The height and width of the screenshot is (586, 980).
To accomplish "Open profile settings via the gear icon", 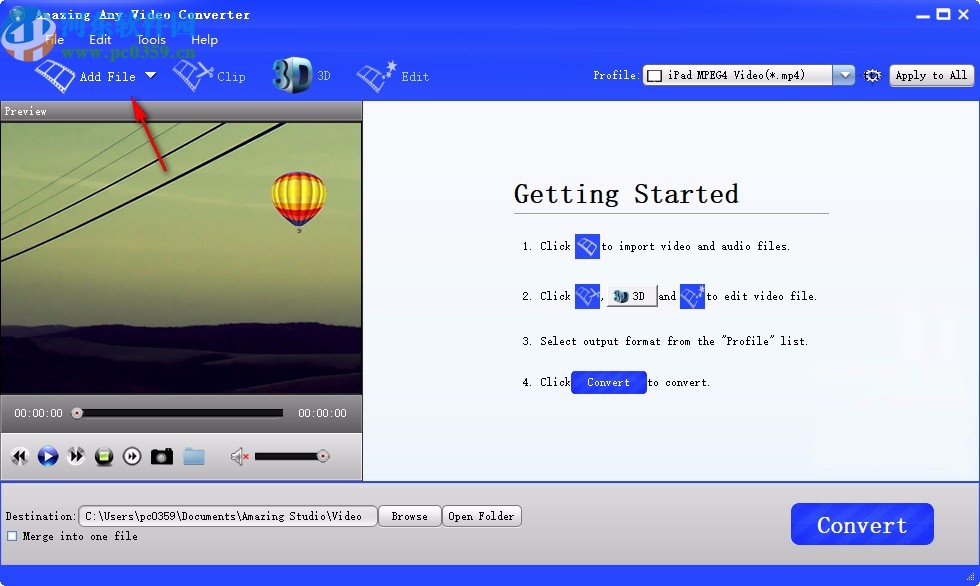I will pos(871,75).
